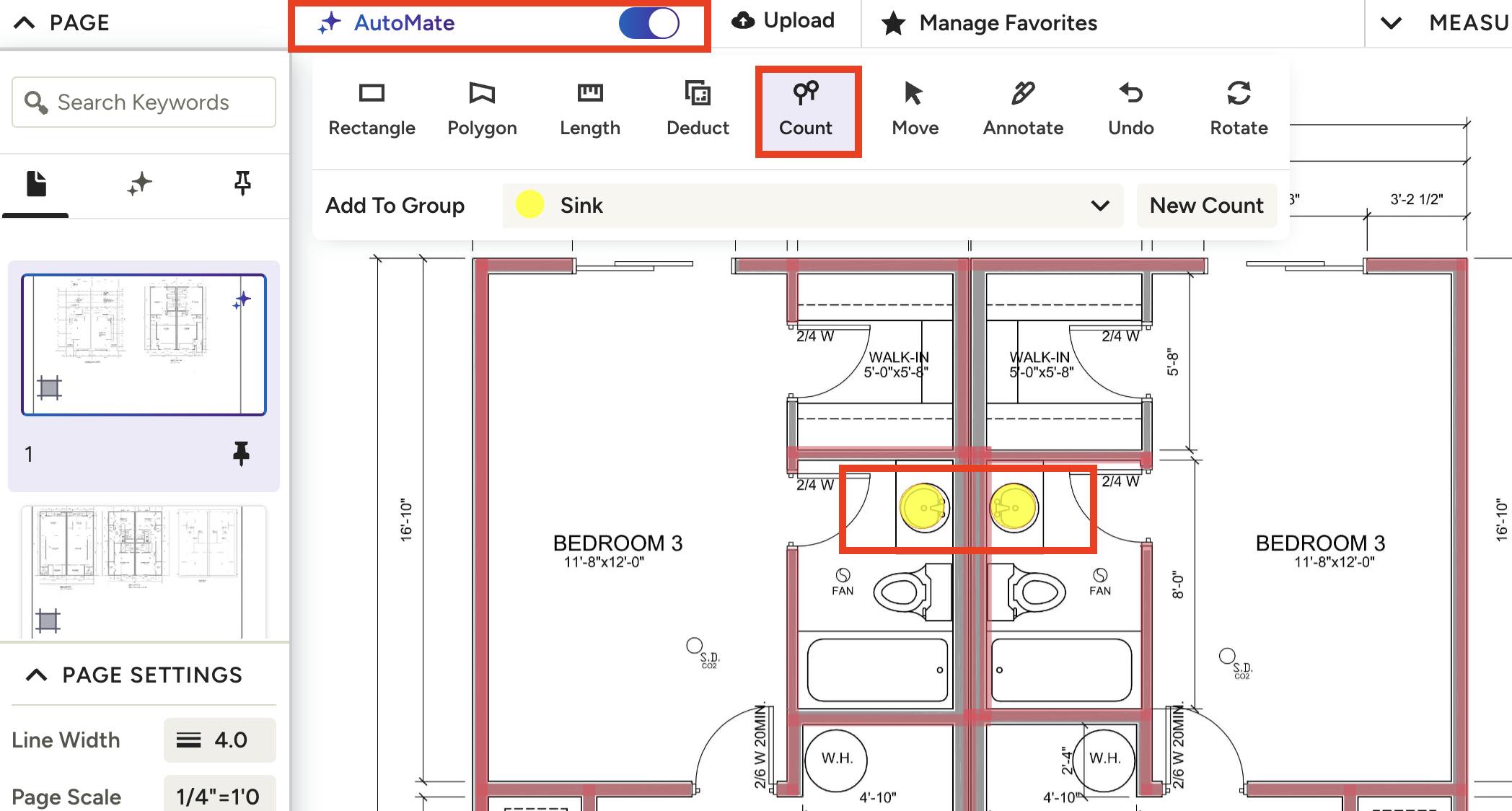This screenshot has width=1512, height=811.
Task: Collapse the PAGE SETTINGS section
Action: tap(37, 675)
